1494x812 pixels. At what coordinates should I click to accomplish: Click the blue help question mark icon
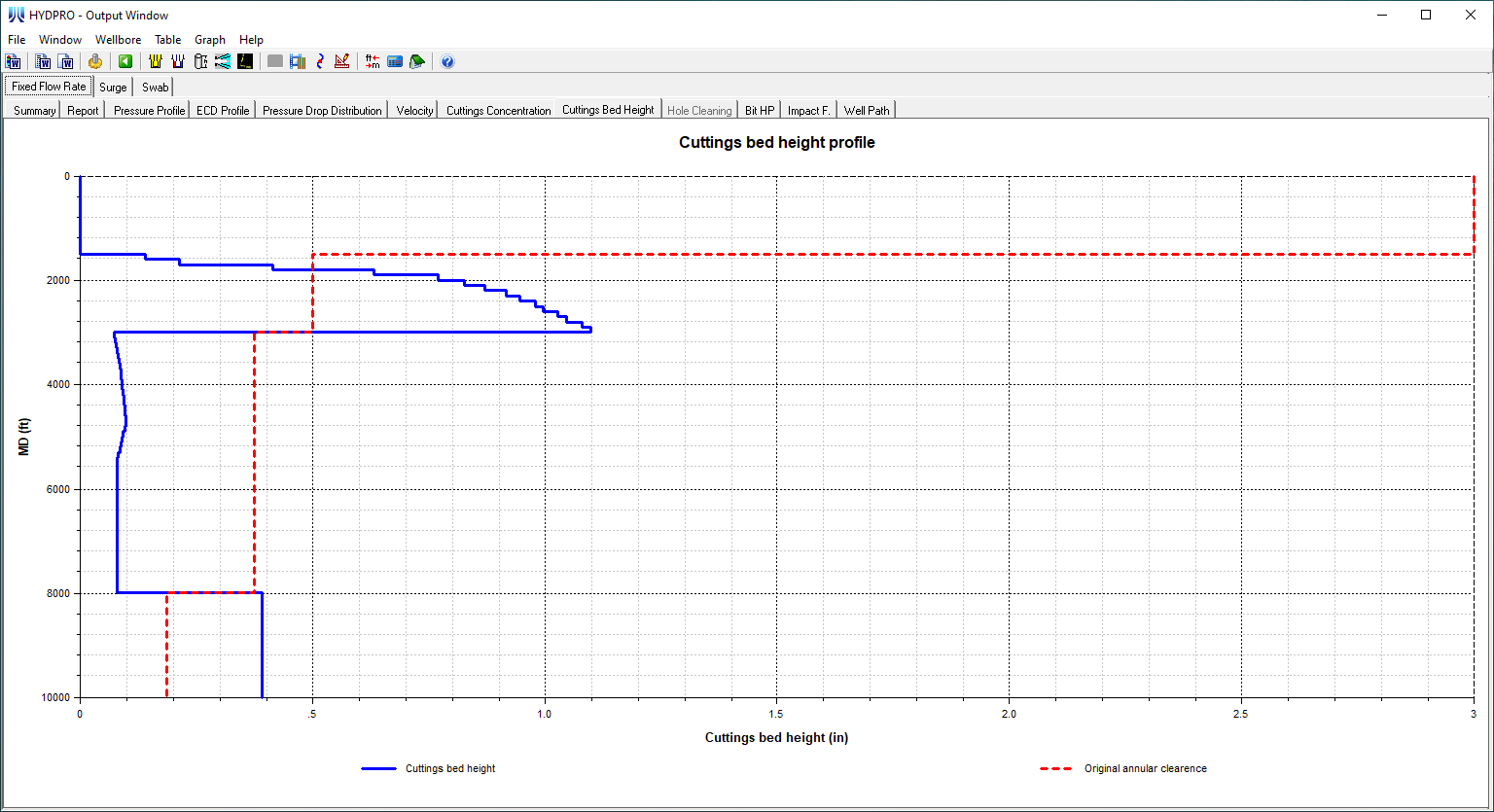pyautogui.click(x=447, y=61)
